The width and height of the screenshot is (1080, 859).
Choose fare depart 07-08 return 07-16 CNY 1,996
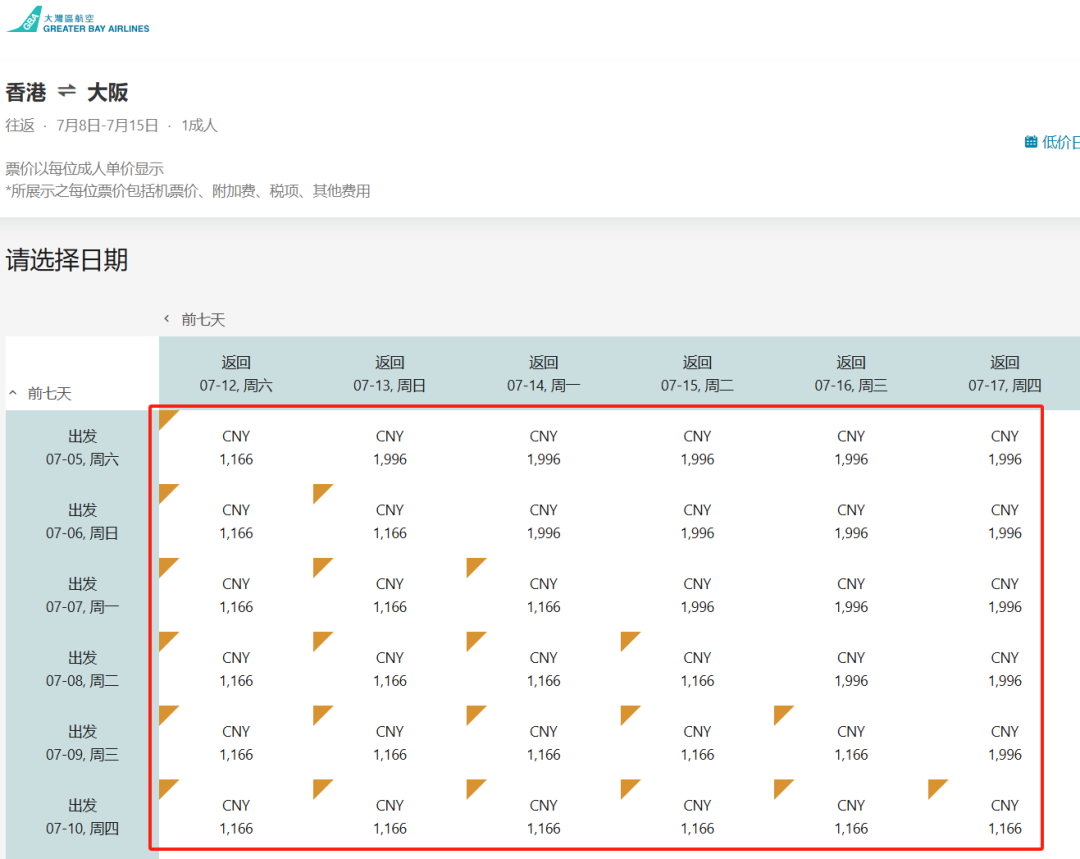(x=851, y=669)
